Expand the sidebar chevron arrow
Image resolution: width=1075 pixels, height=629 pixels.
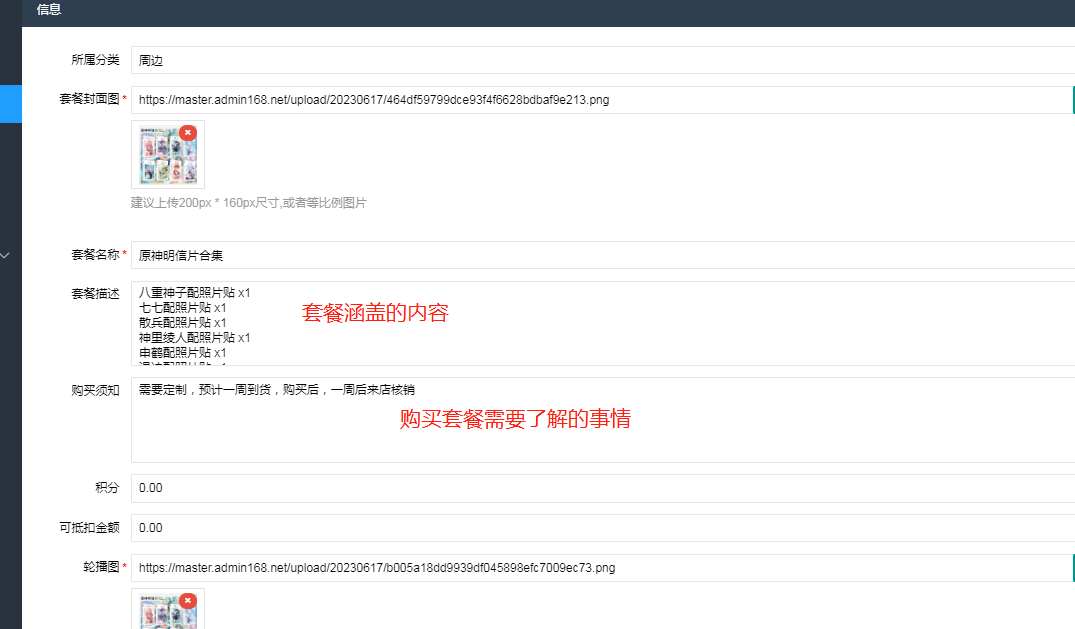click(x=5, y=255)
